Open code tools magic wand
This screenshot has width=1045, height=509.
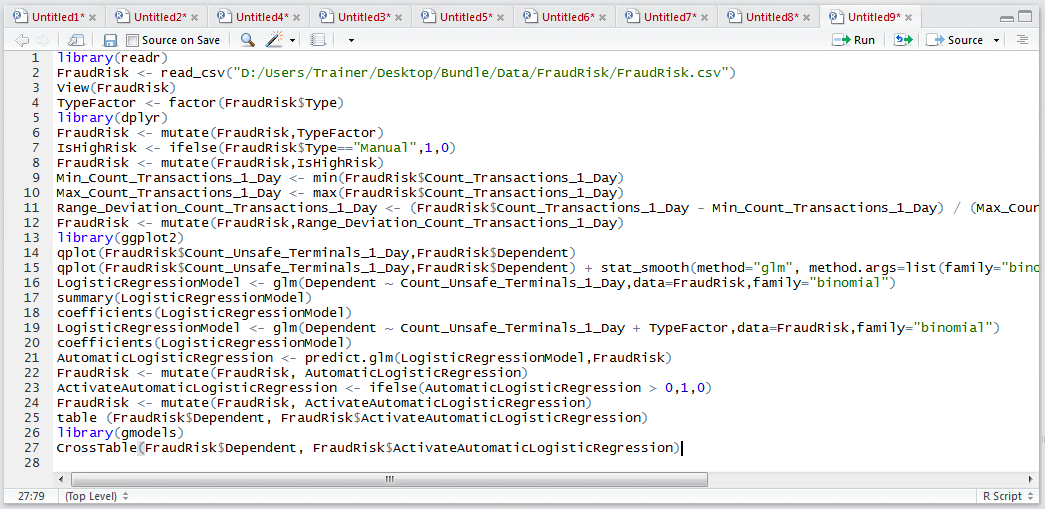[273, 40]
